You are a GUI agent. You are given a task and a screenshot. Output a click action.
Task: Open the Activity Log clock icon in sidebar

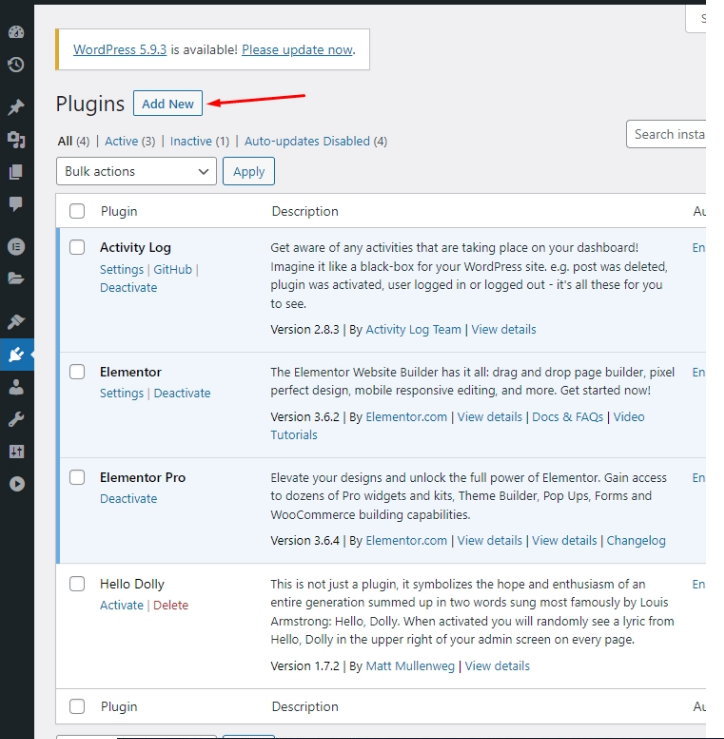(16, 65)
